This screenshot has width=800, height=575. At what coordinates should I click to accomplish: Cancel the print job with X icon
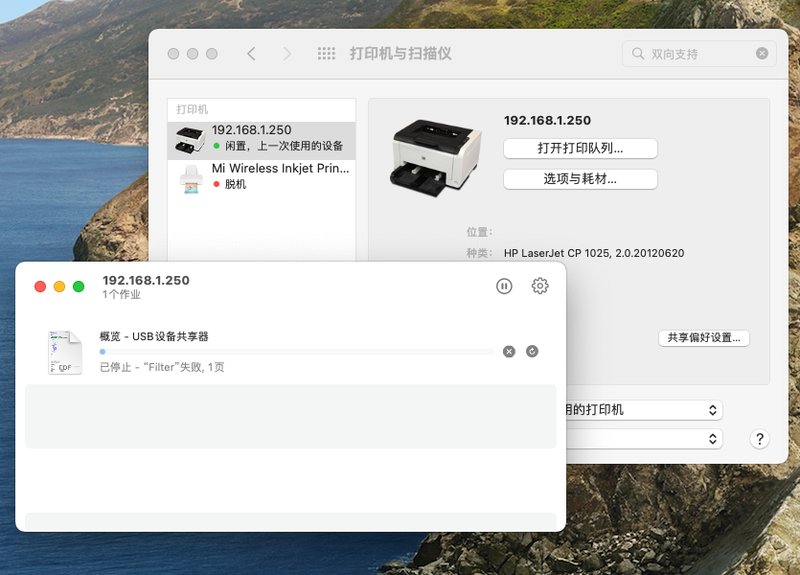coord(509,351)
